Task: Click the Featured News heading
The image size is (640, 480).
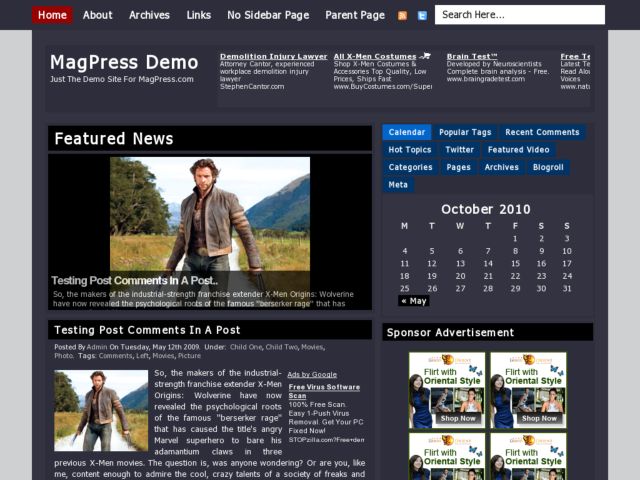Action: (x=114, y=139)
